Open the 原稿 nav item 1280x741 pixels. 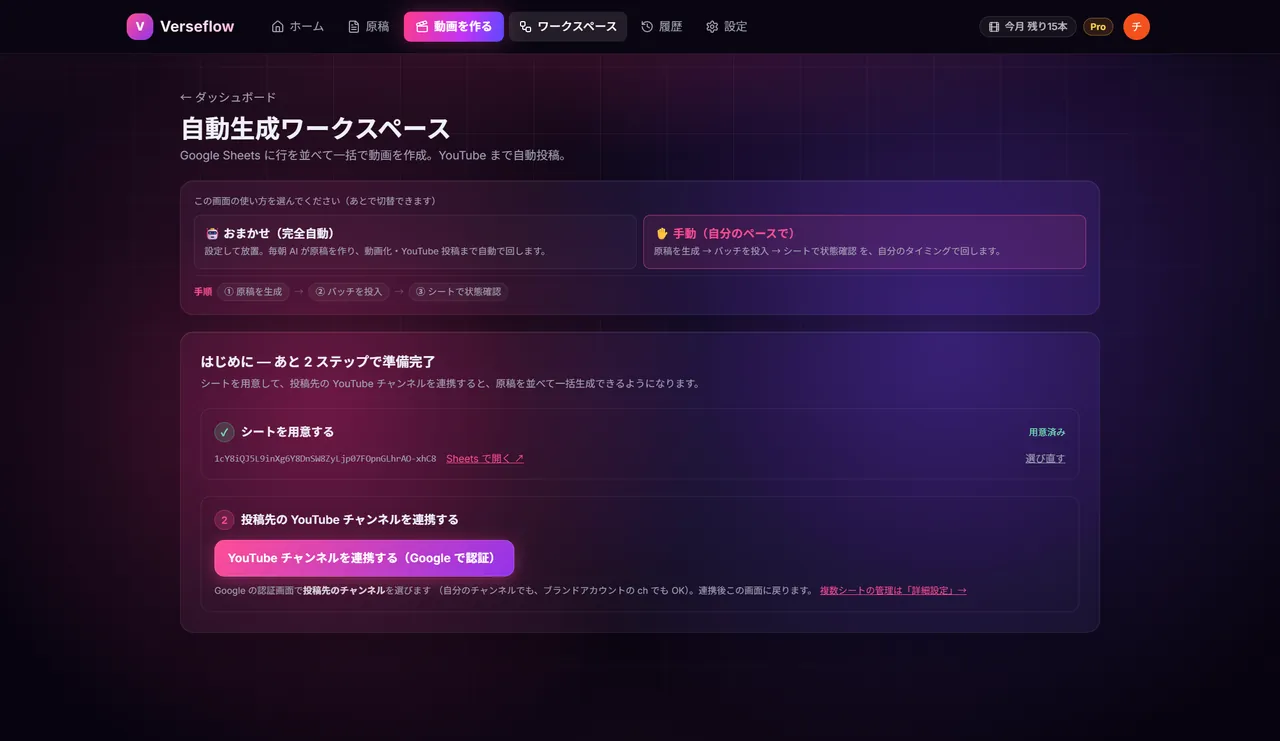(x=369, y=27)
